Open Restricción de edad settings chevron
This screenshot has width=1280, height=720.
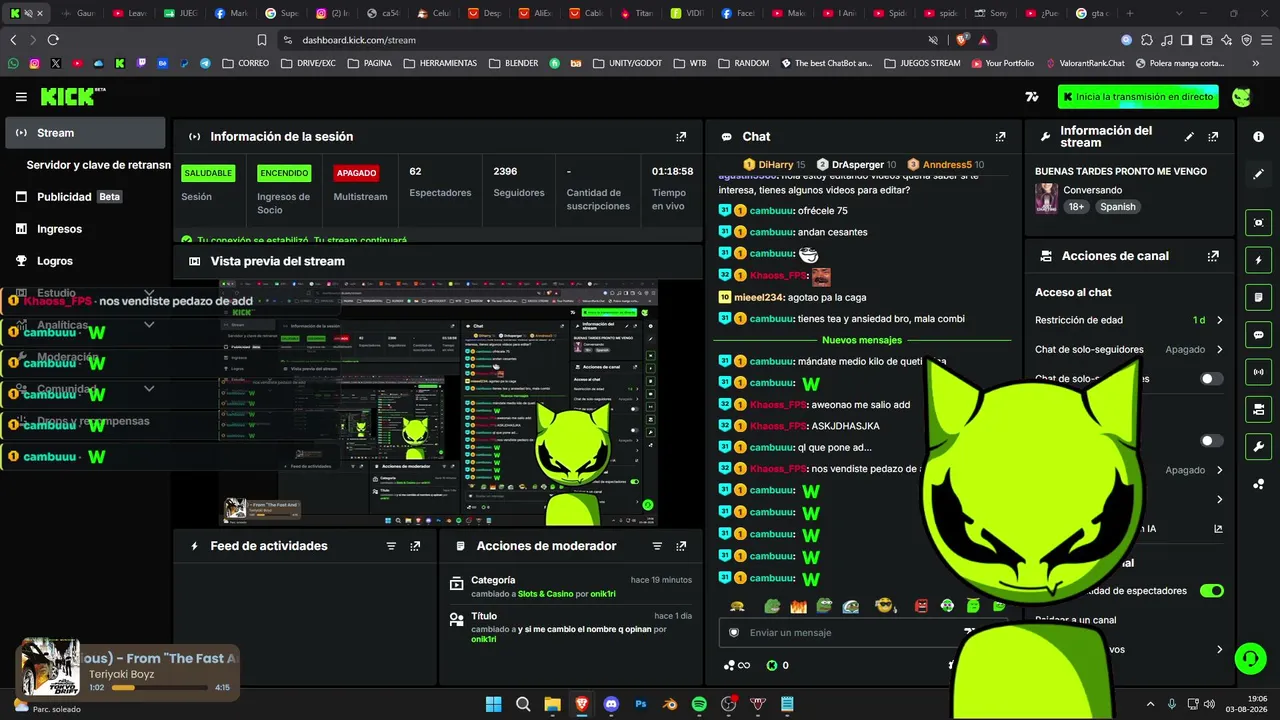(x=1219, y=320)
